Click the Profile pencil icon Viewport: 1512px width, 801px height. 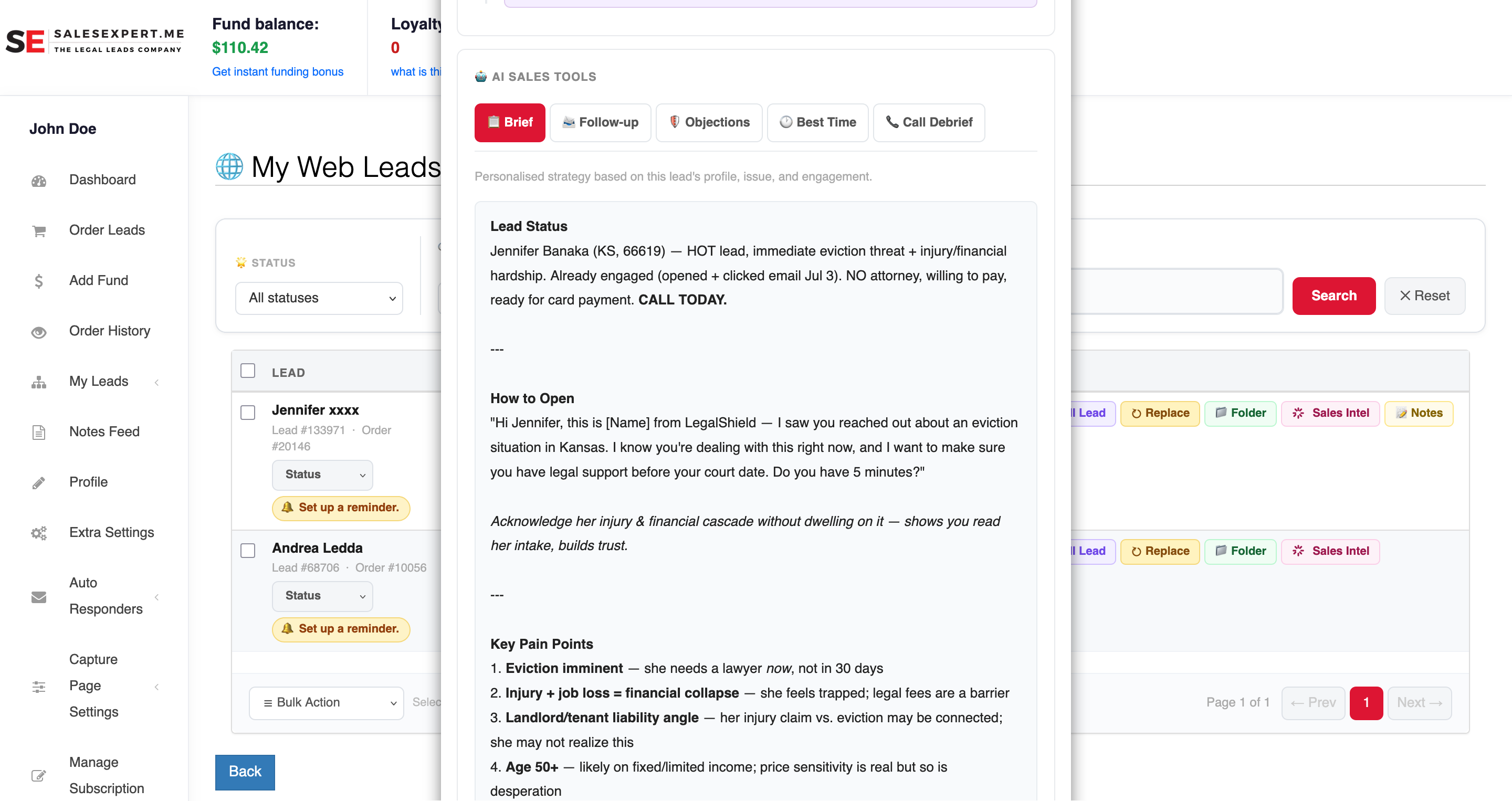pos(39,483)
